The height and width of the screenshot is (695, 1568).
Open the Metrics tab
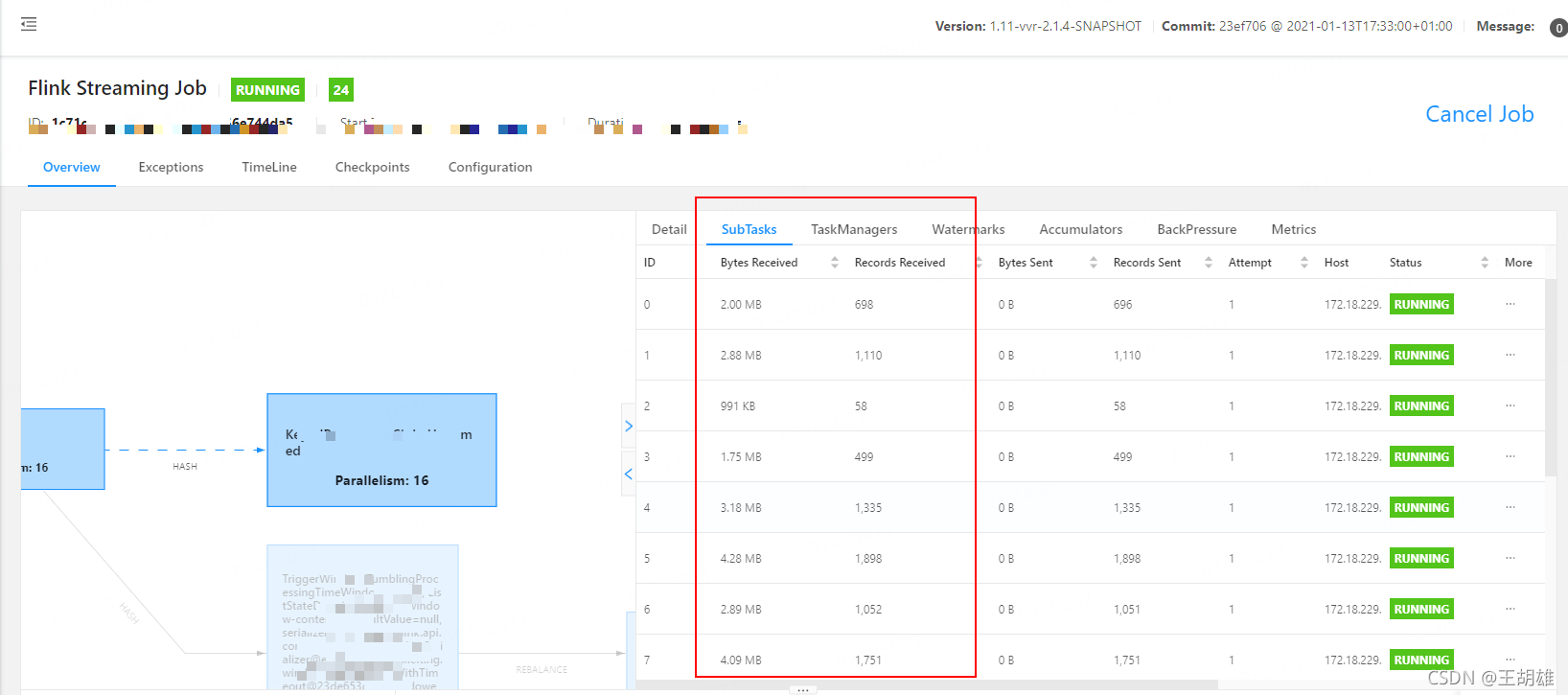click(x=1294, y=229)
